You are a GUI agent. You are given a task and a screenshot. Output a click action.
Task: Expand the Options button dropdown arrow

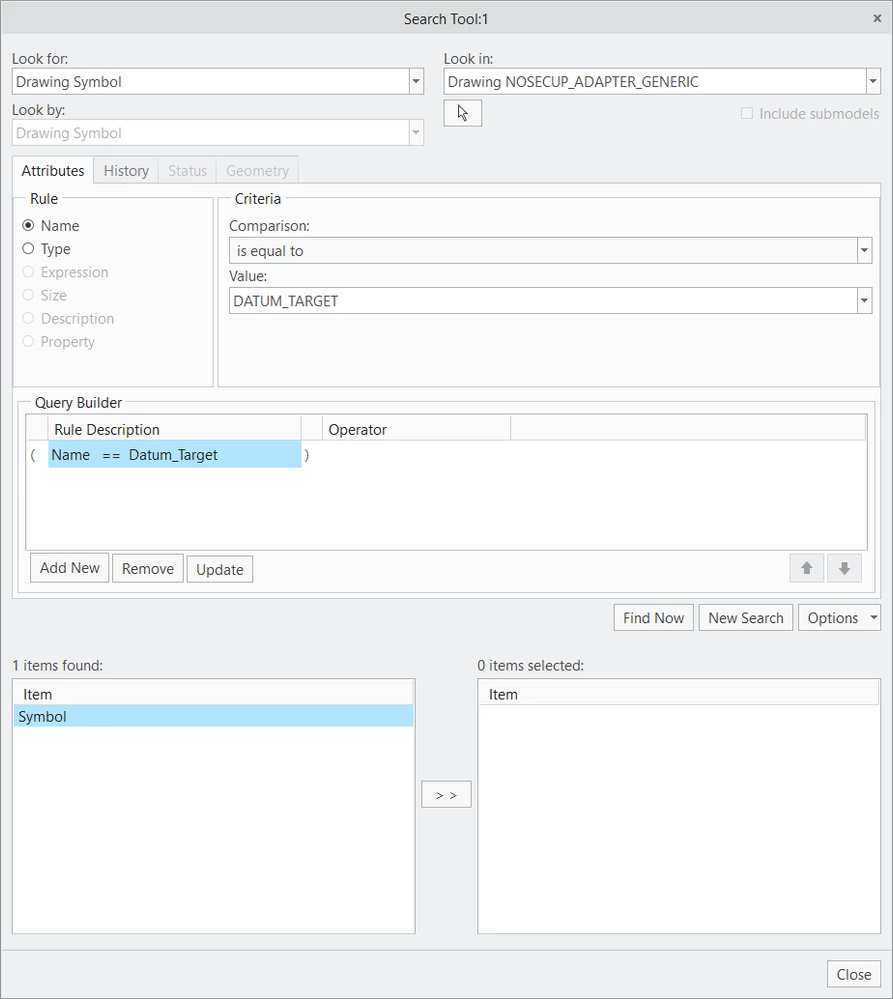(x=873, y=617)
